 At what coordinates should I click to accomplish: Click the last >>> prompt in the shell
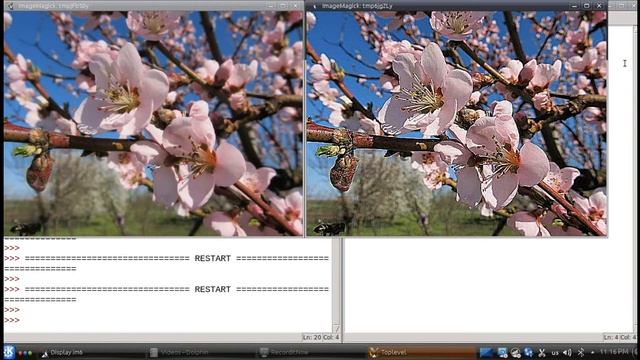(12, 320)
